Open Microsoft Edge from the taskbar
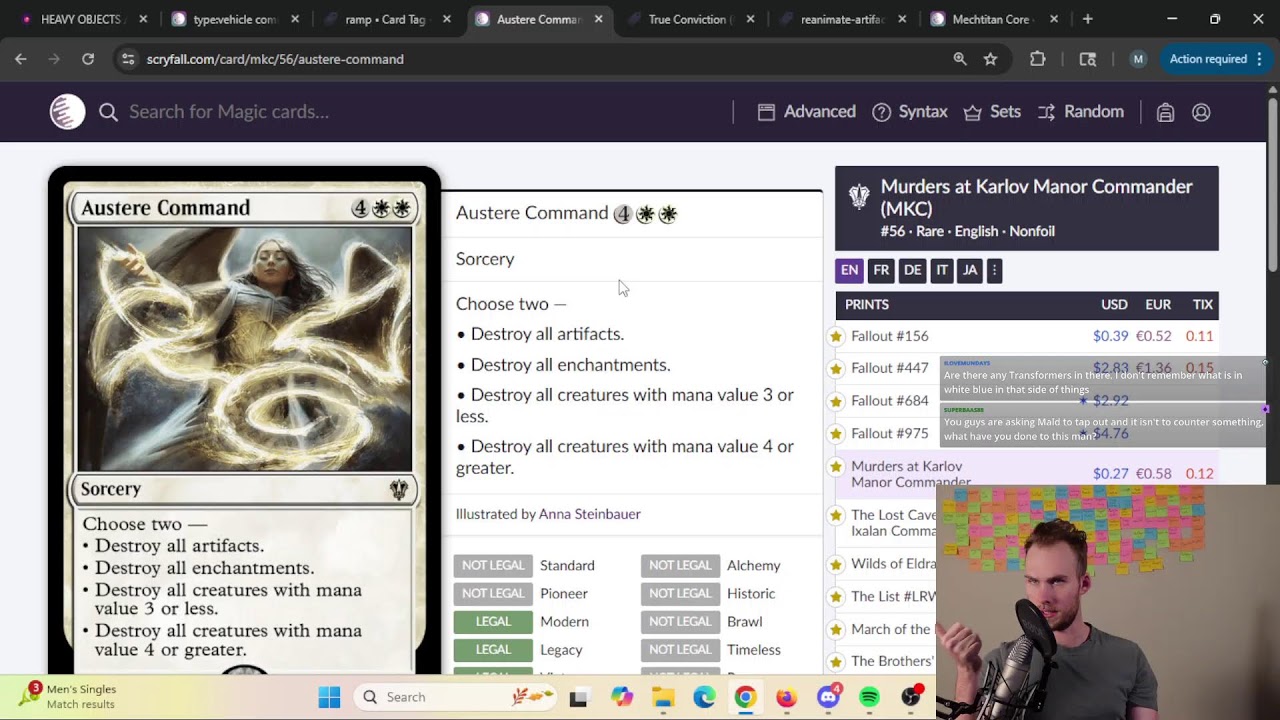1280x720 pixels. [704, 697]
